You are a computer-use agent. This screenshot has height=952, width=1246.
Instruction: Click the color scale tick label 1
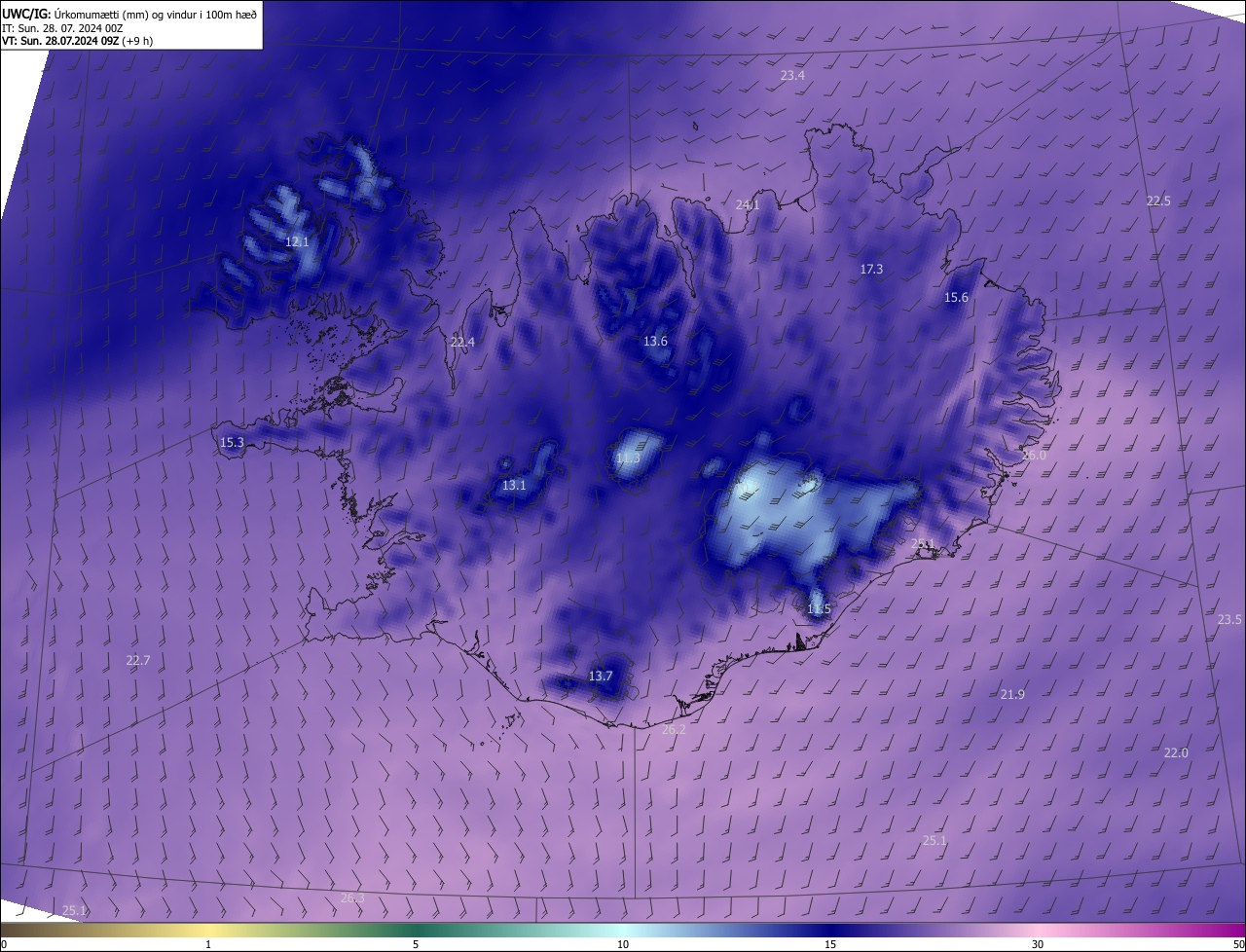point(208,944)
